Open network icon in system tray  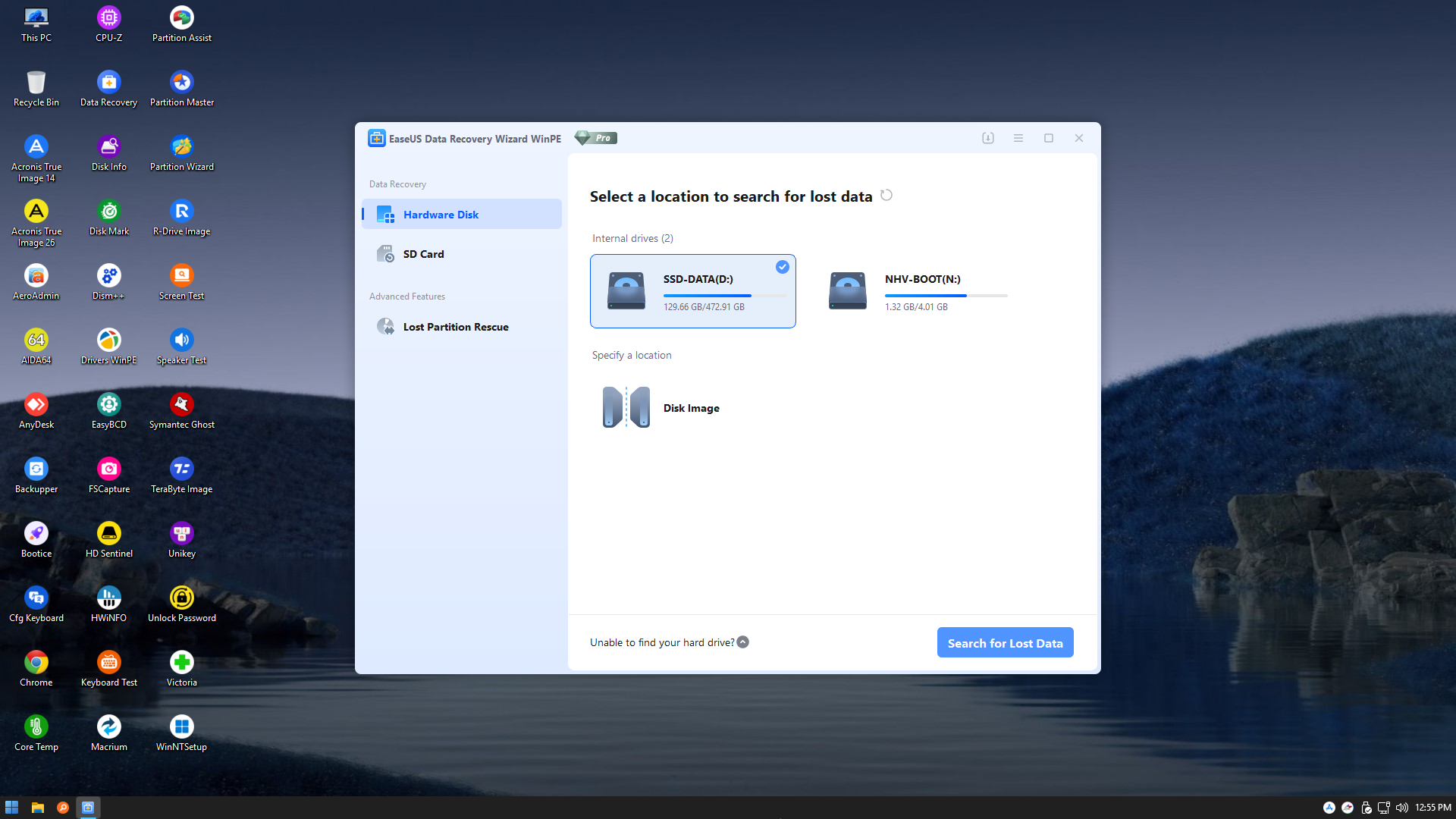(x=1384, y=808)
